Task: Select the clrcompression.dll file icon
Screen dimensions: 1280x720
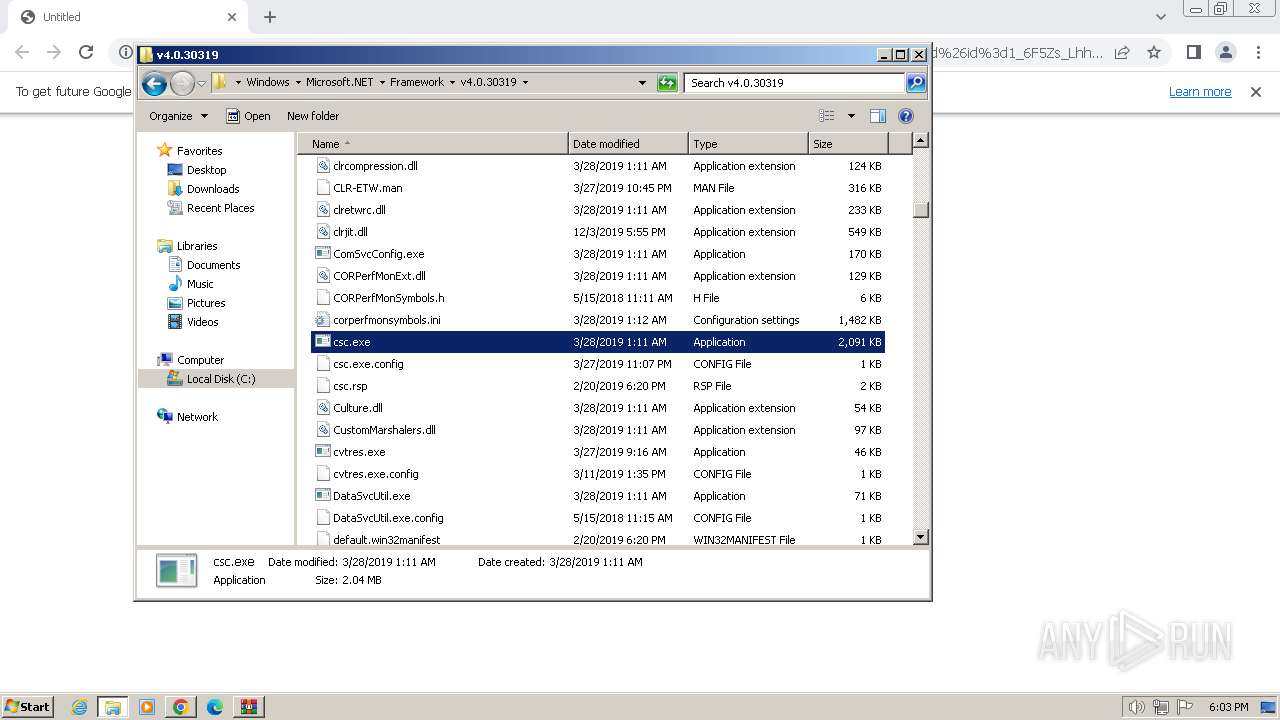Action: point(323,166)
